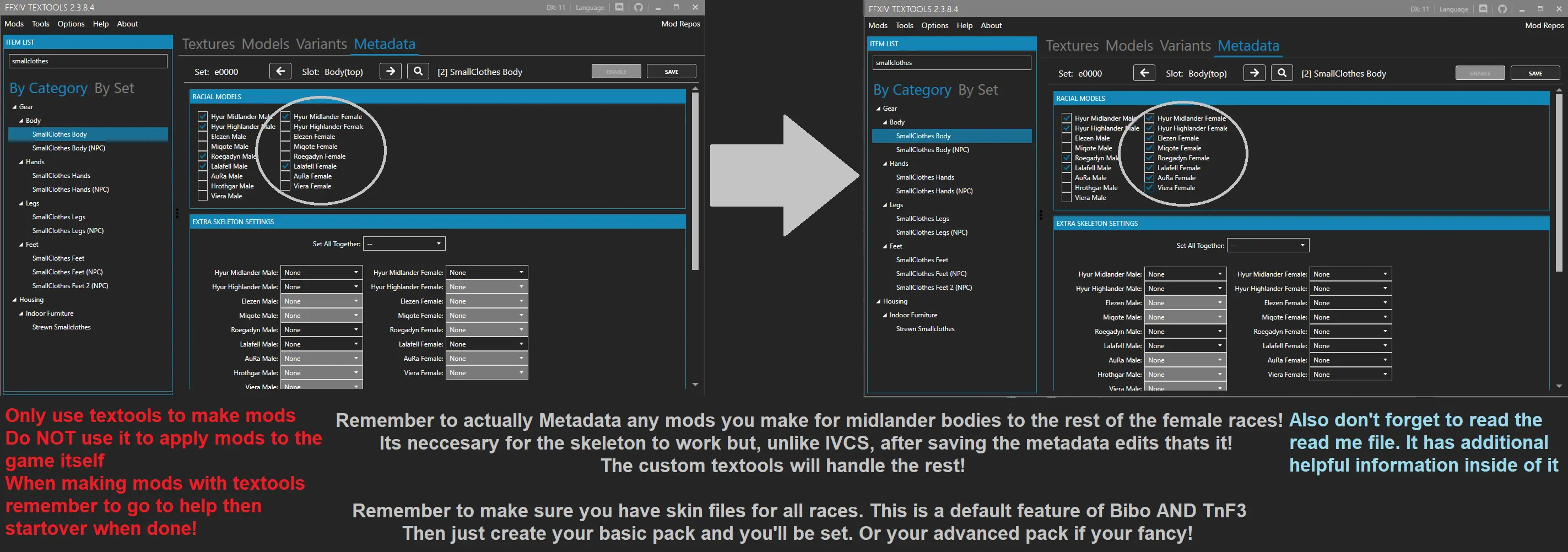This screenshot has height=552, width=1568.
Task: Click DX: 11 indicator in right window
Action: click(1419, 9)
